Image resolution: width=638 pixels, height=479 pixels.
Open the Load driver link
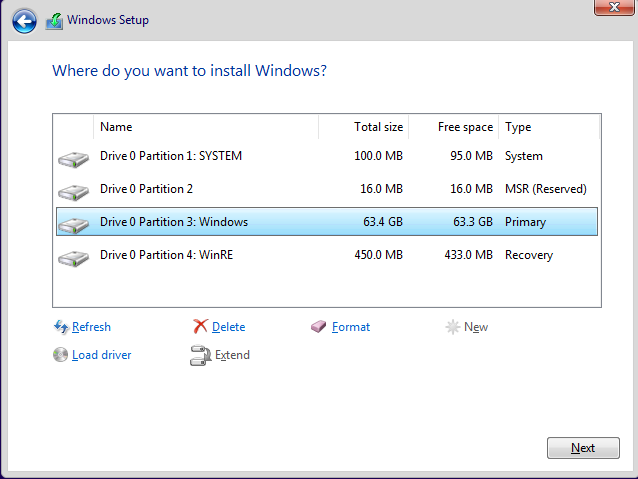pyautogui.click(x=101, y=355)
